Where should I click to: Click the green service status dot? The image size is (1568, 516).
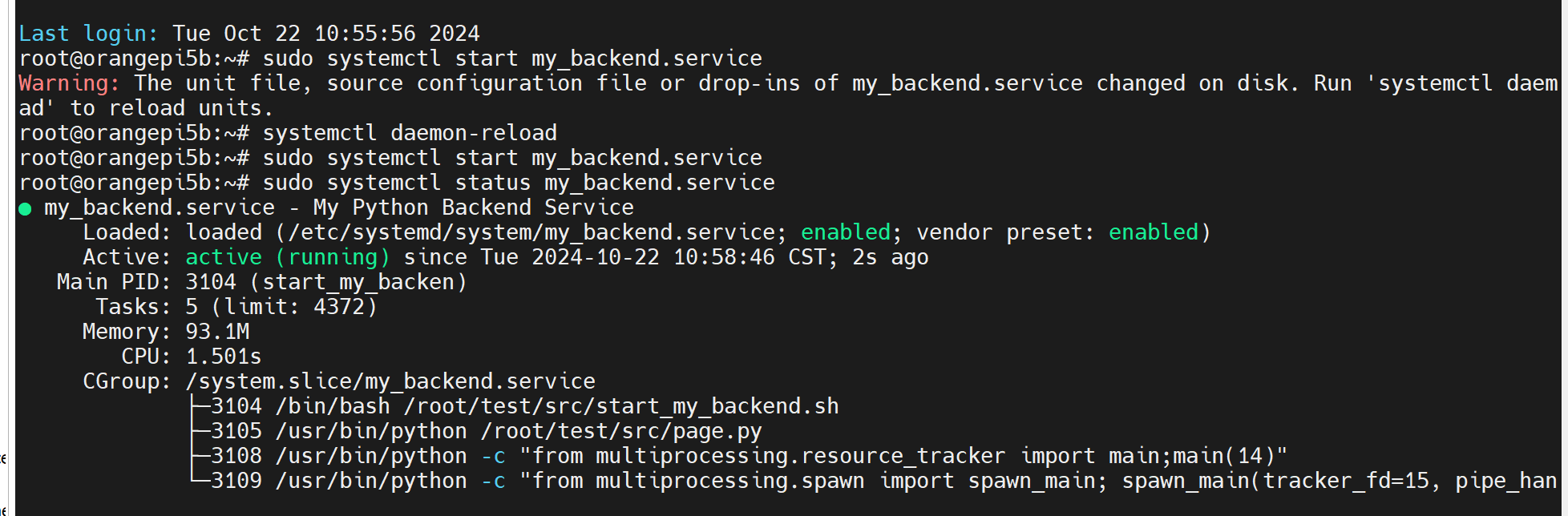tap(25, 209)
